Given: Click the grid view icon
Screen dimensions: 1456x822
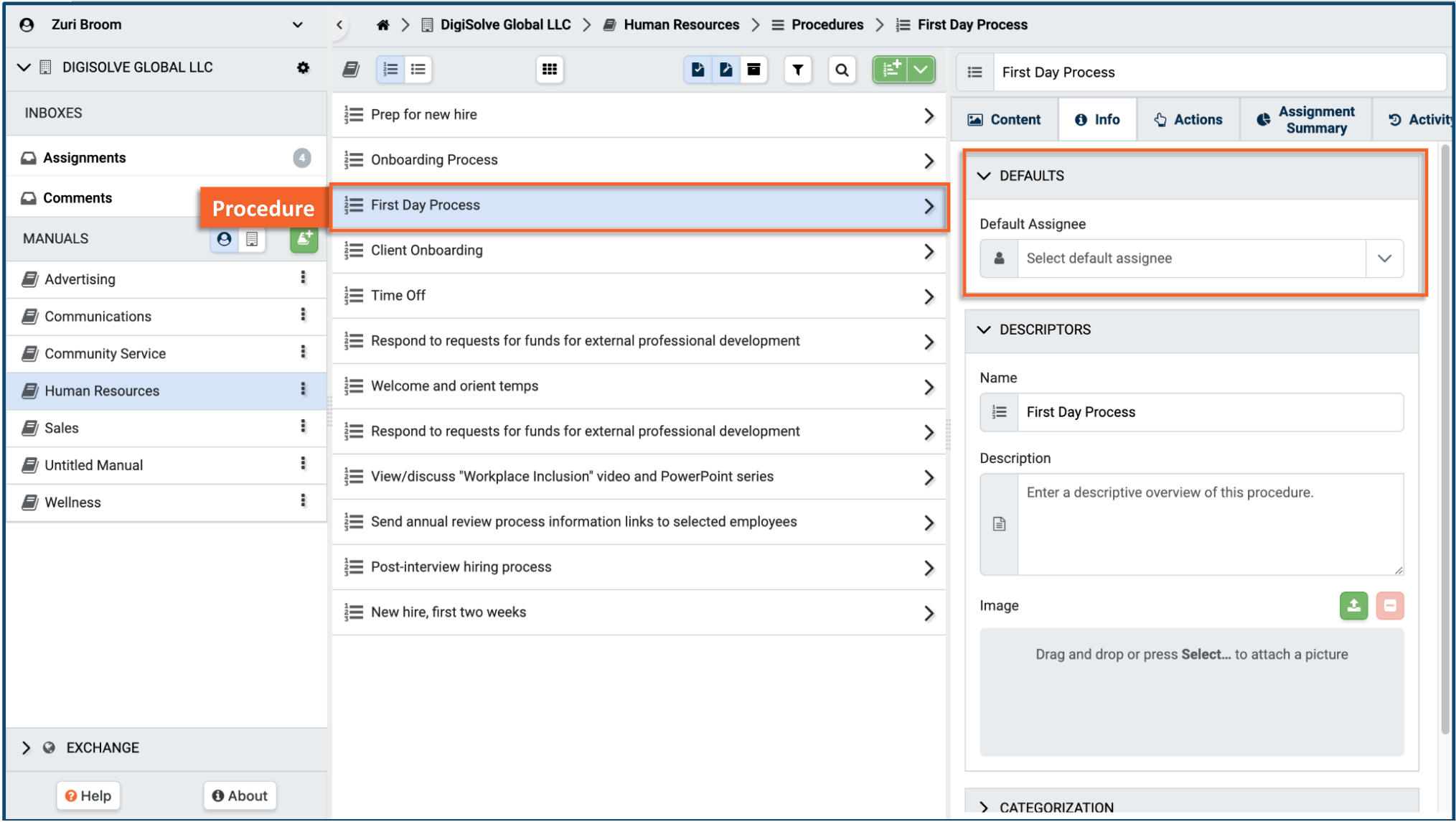Looking at the screenshot, I should [x=550, y=70].
